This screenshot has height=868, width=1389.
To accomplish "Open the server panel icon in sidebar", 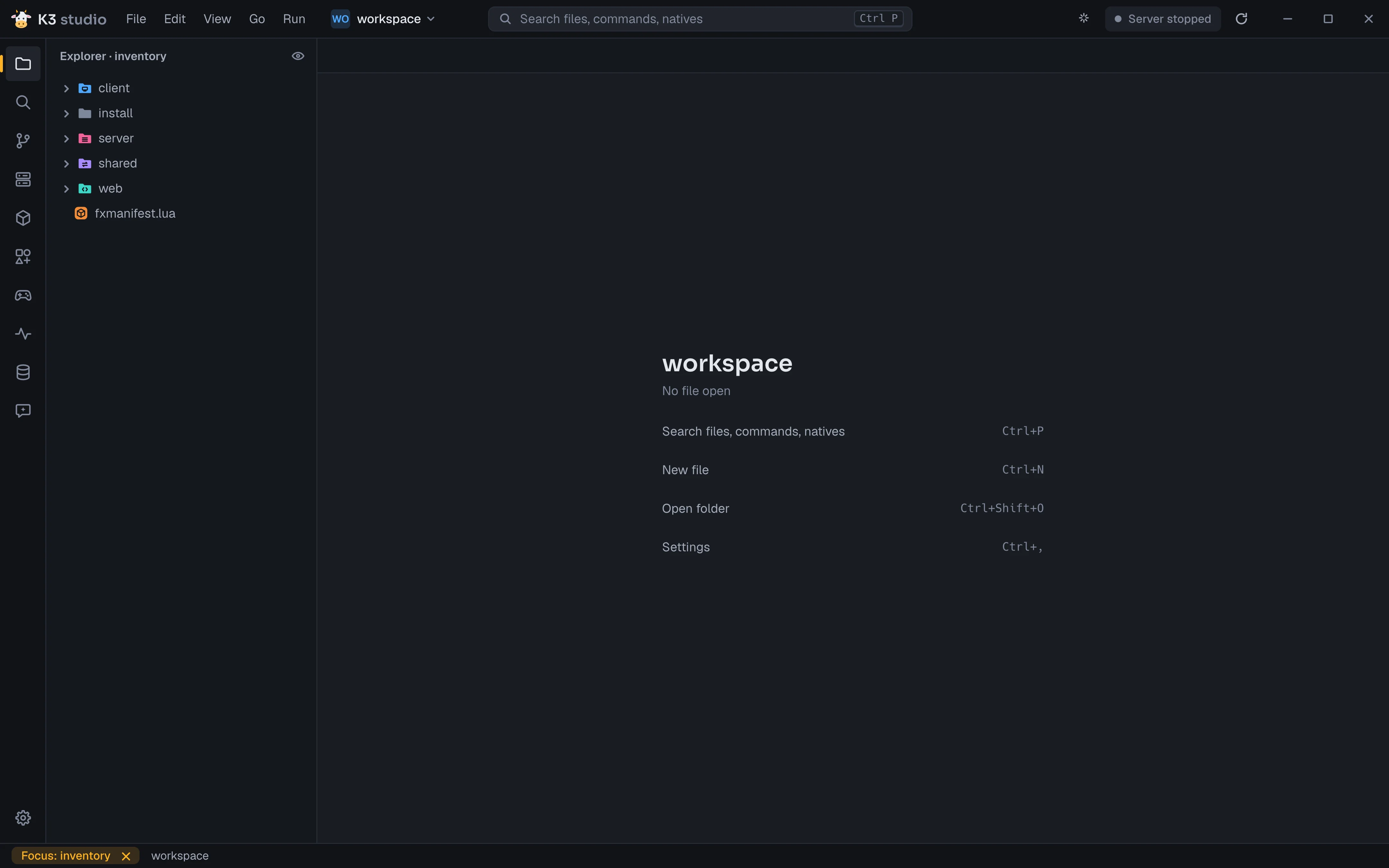I will pos(23,179).
